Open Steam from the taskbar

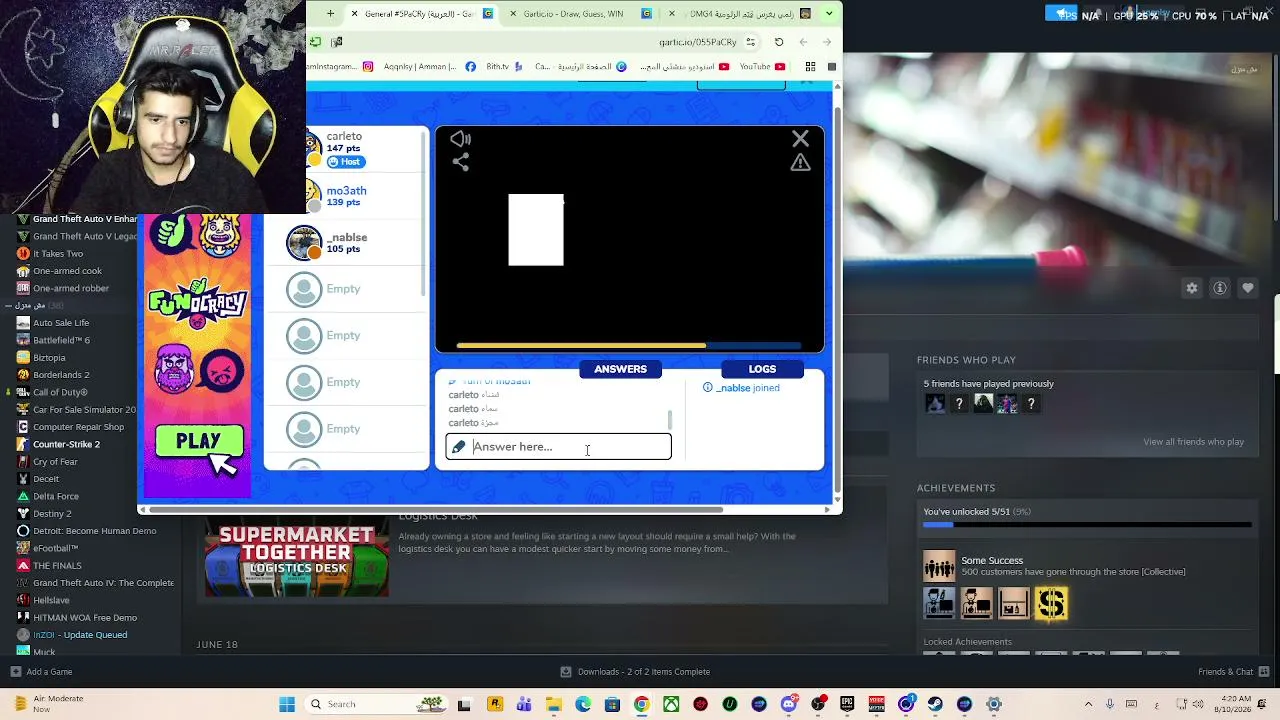tap(935, 704)
